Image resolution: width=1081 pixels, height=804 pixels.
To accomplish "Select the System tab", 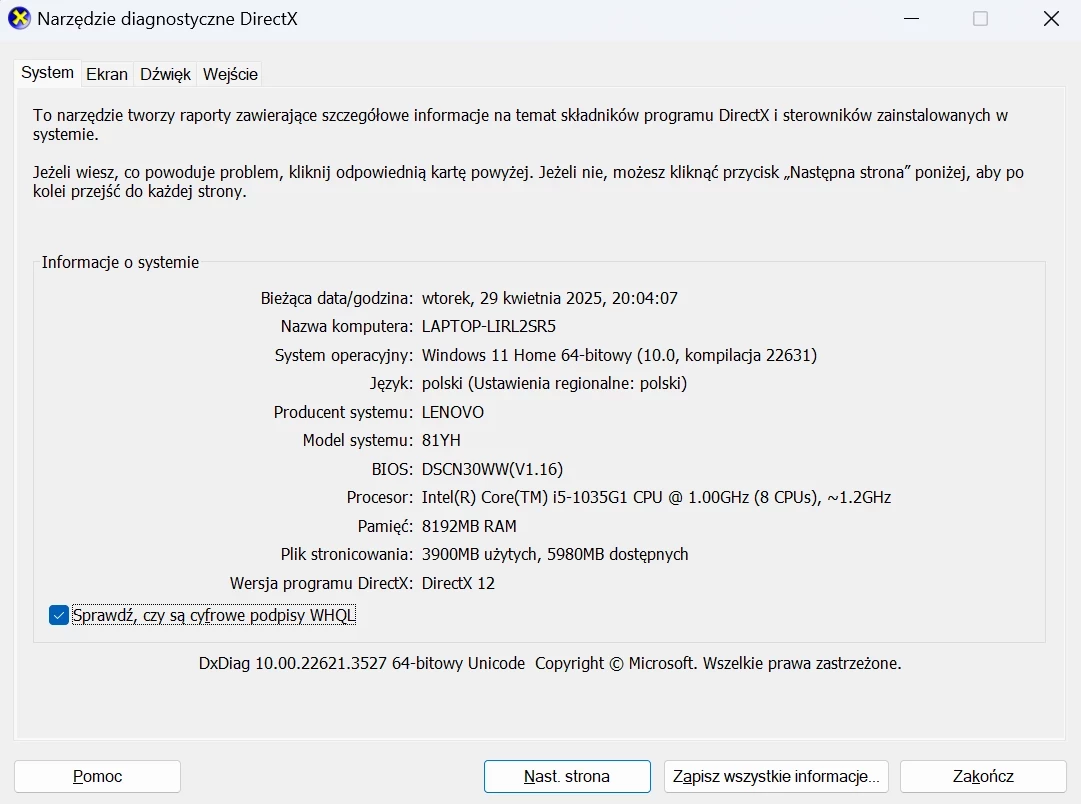I will tap(47, 73).
